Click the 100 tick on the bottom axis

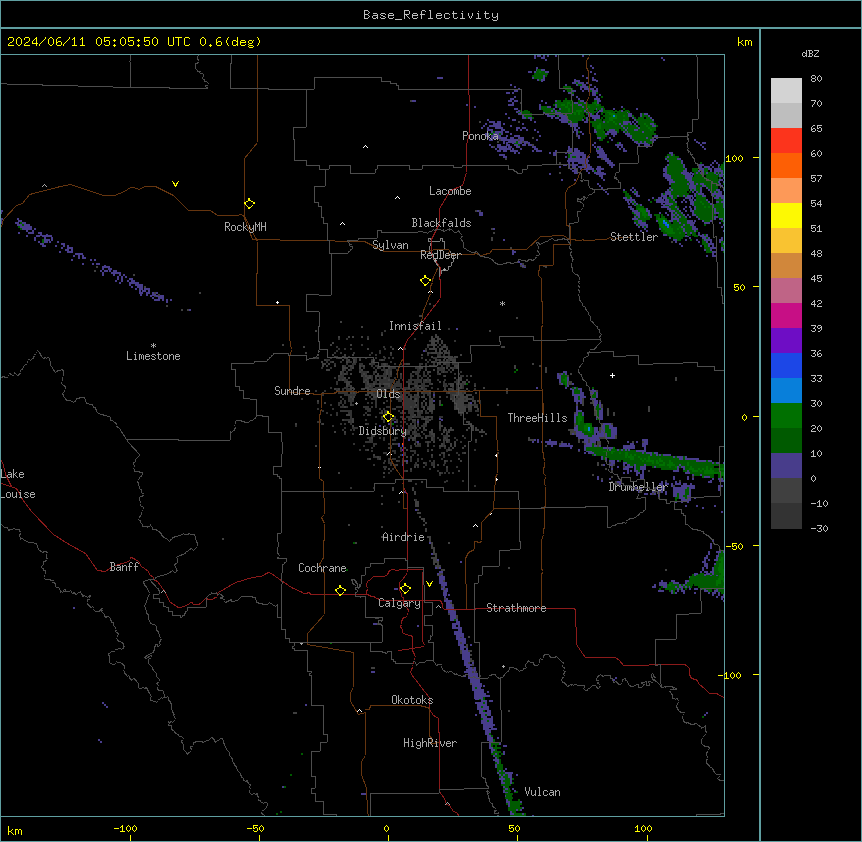[643, 828]
